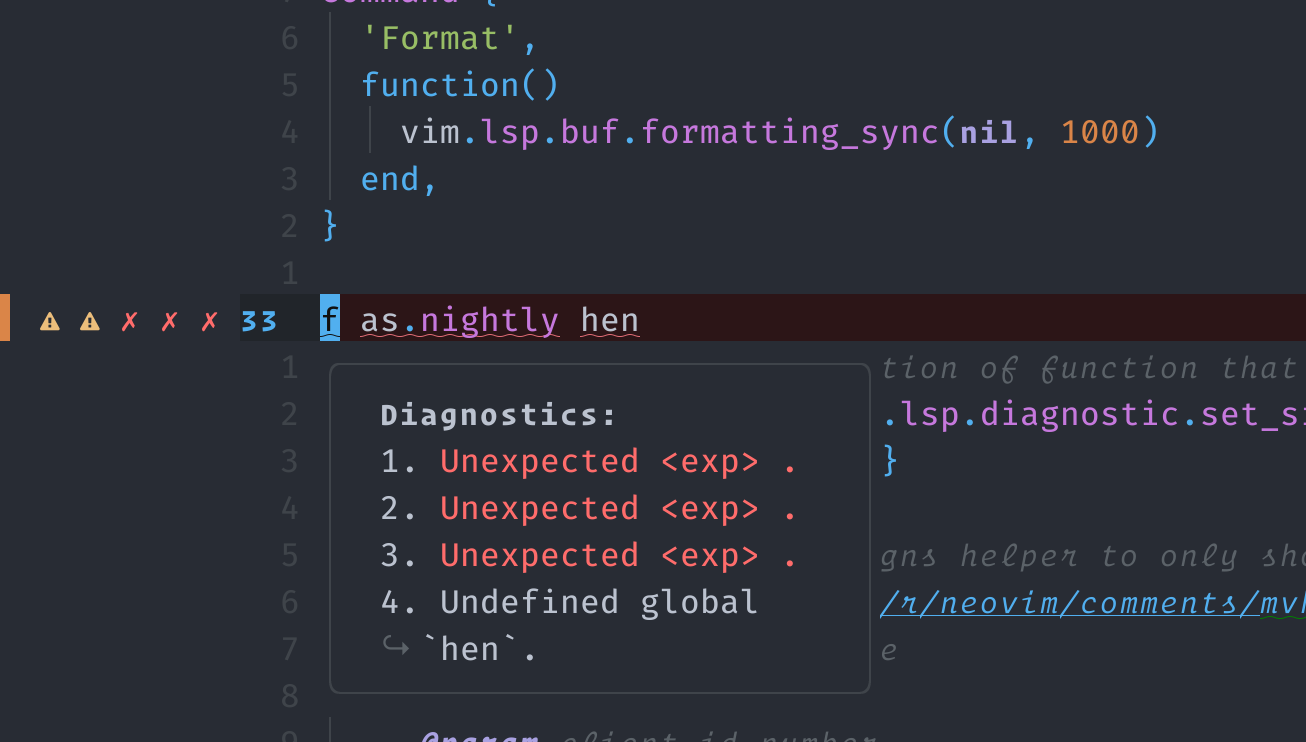Click the underlined misspelled word nightly
Image resolution: width=1306 pixels, height=742 pixels.
(489, 318)
